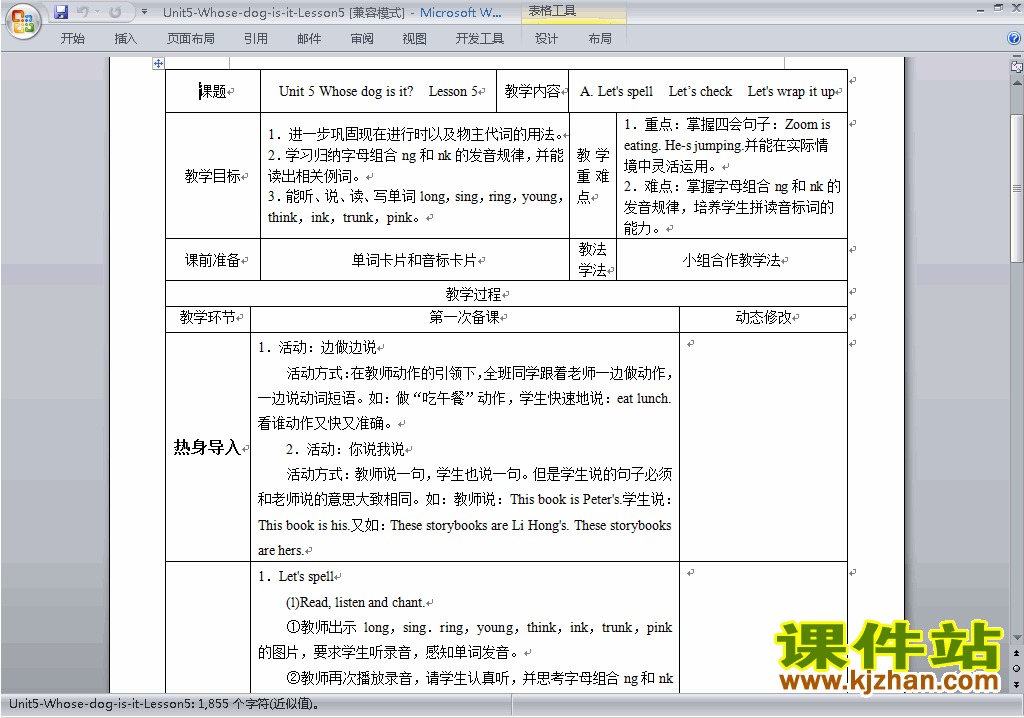Go to the 视图 ribbon tab

414,39
